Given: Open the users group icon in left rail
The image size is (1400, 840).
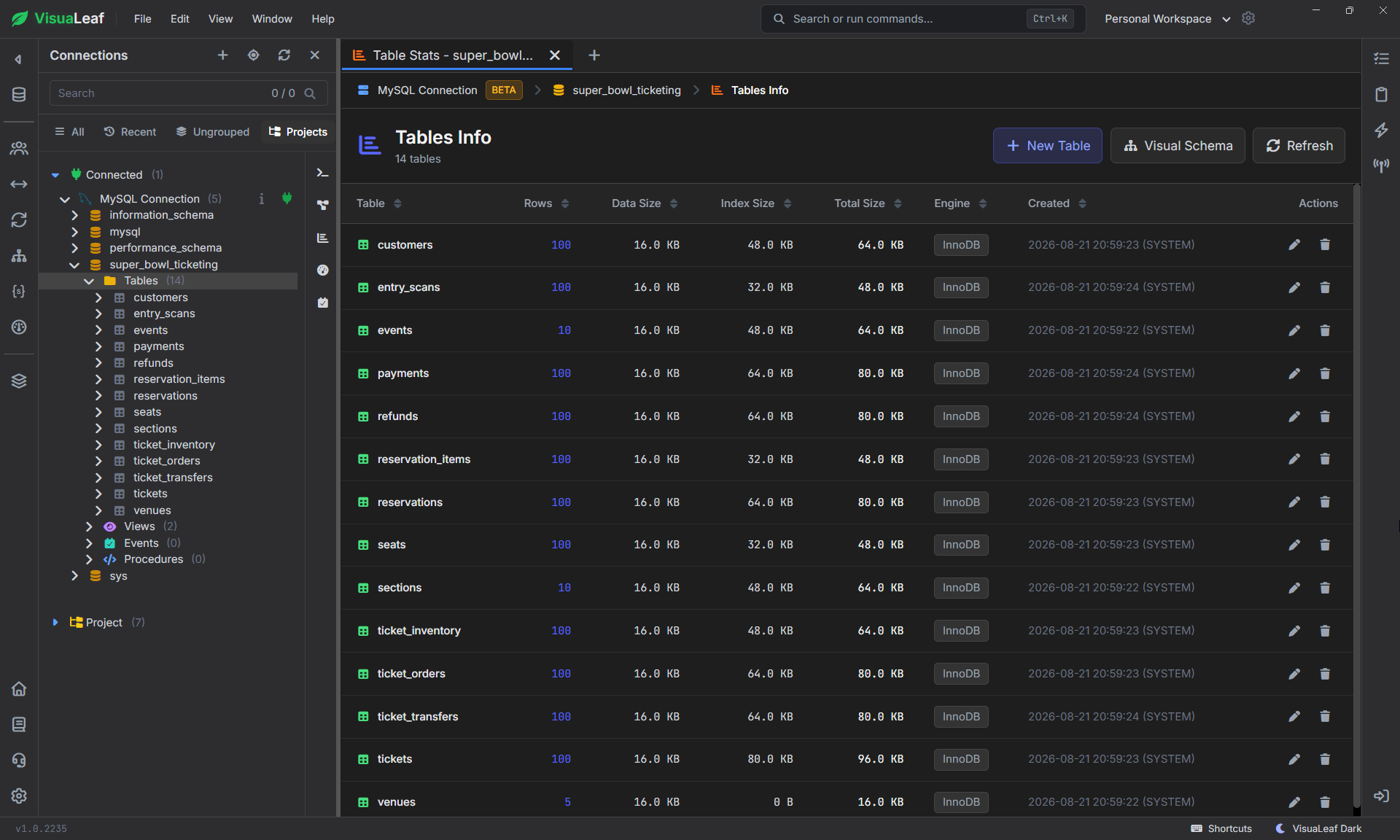Looking at the screenshot, I should 19,148.
